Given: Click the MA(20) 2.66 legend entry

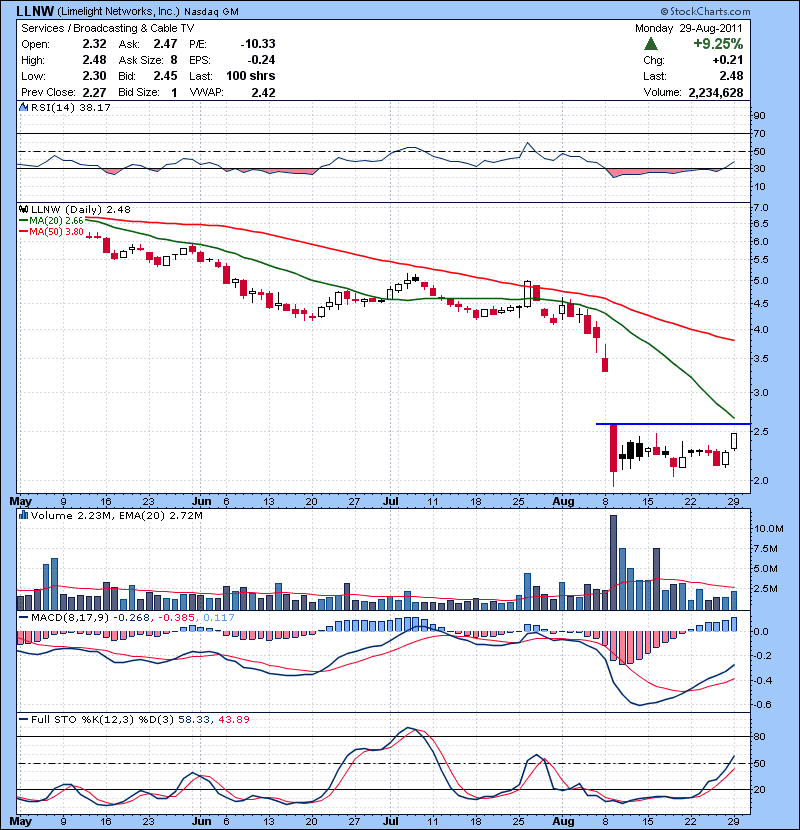Looking at the screenshot, I should click(x=51, y=220).
